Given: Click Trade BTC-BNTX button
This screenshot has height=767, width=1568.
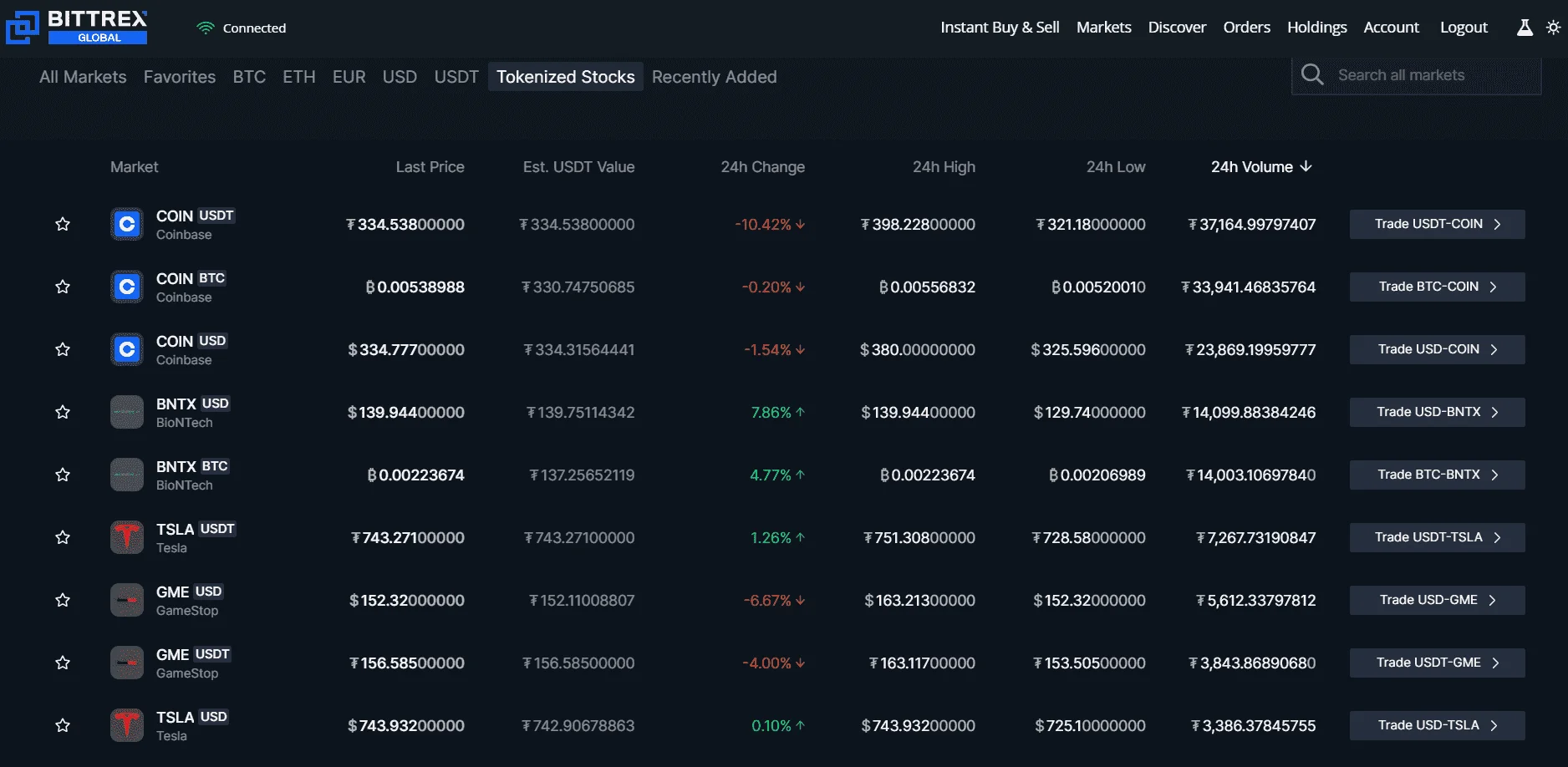Looking at the screenshot, I should point(1437,475).
